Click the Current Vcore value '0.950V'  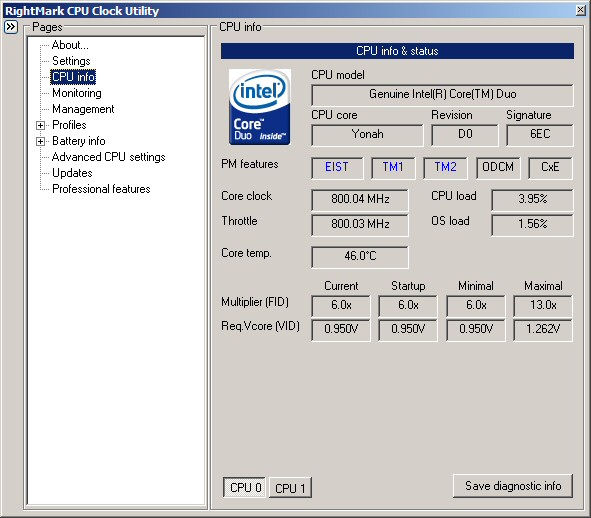pyautogui.click(x=341, y=330)
